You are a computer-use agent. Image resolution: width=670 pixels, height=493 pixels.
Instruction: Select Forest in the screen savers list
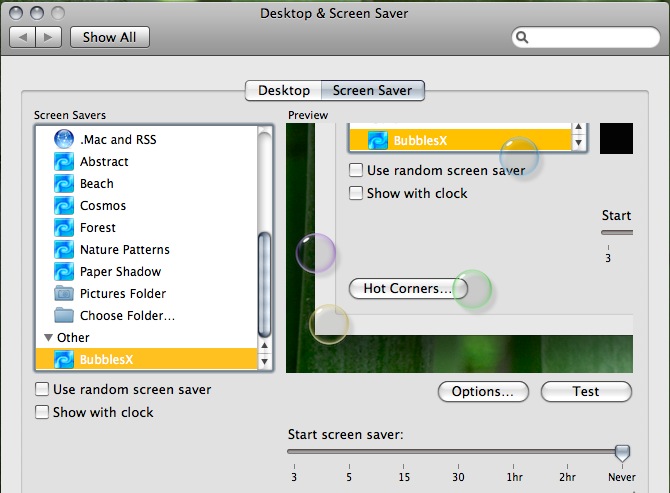[147, 227]
